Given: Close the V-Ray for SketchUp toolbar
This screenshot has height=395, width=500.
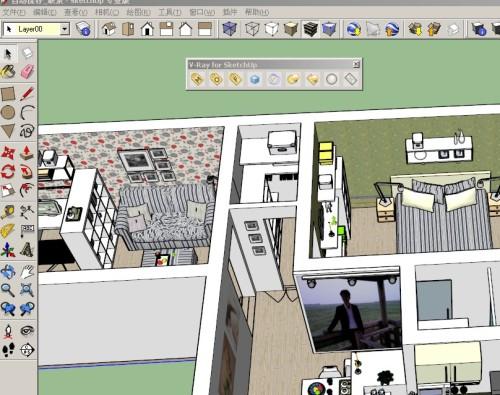Looking at the screenshot, I should [356, 64].
